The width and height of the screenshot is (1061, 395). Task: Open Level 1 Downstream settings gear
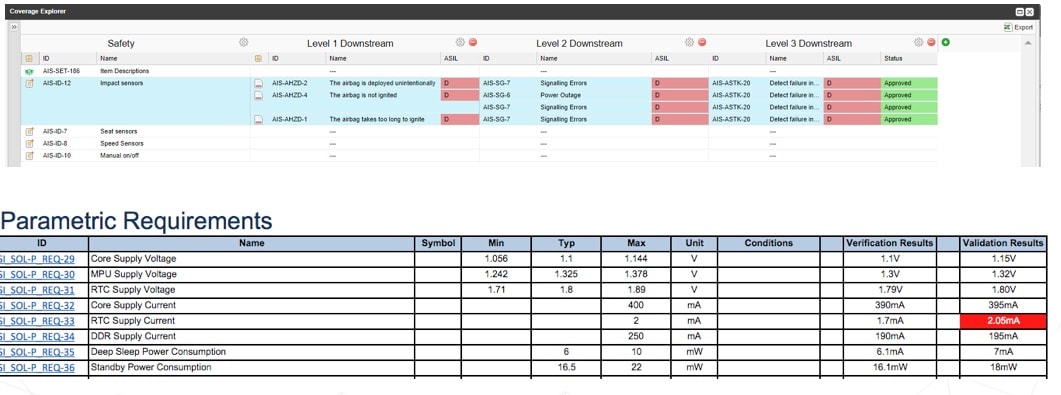pyautogui.click(x=460, y=43)
